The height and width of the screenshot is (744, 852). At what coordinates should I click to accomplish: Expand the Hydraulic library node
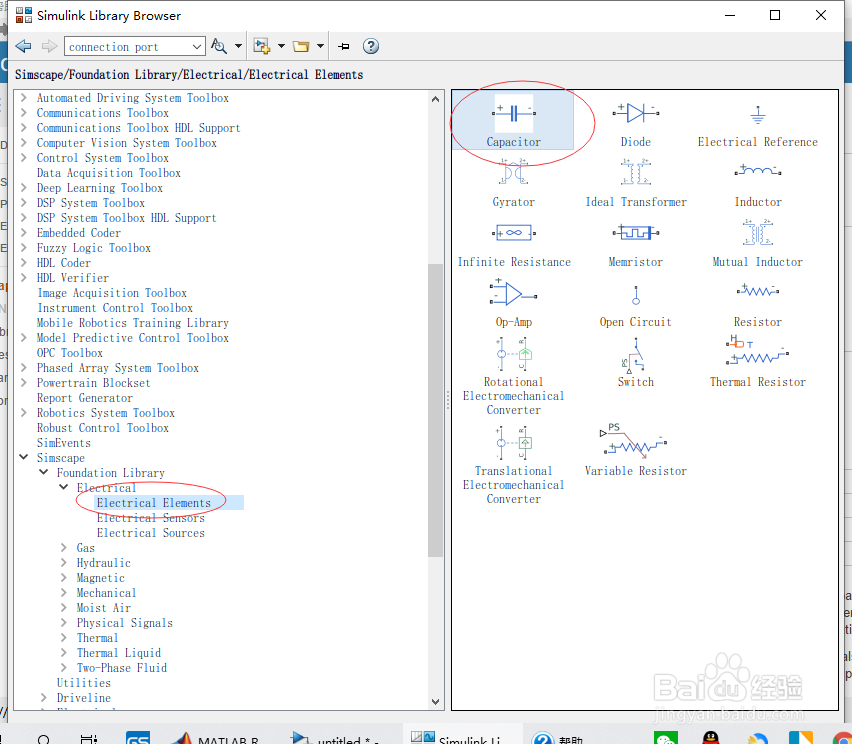(64, 562)
